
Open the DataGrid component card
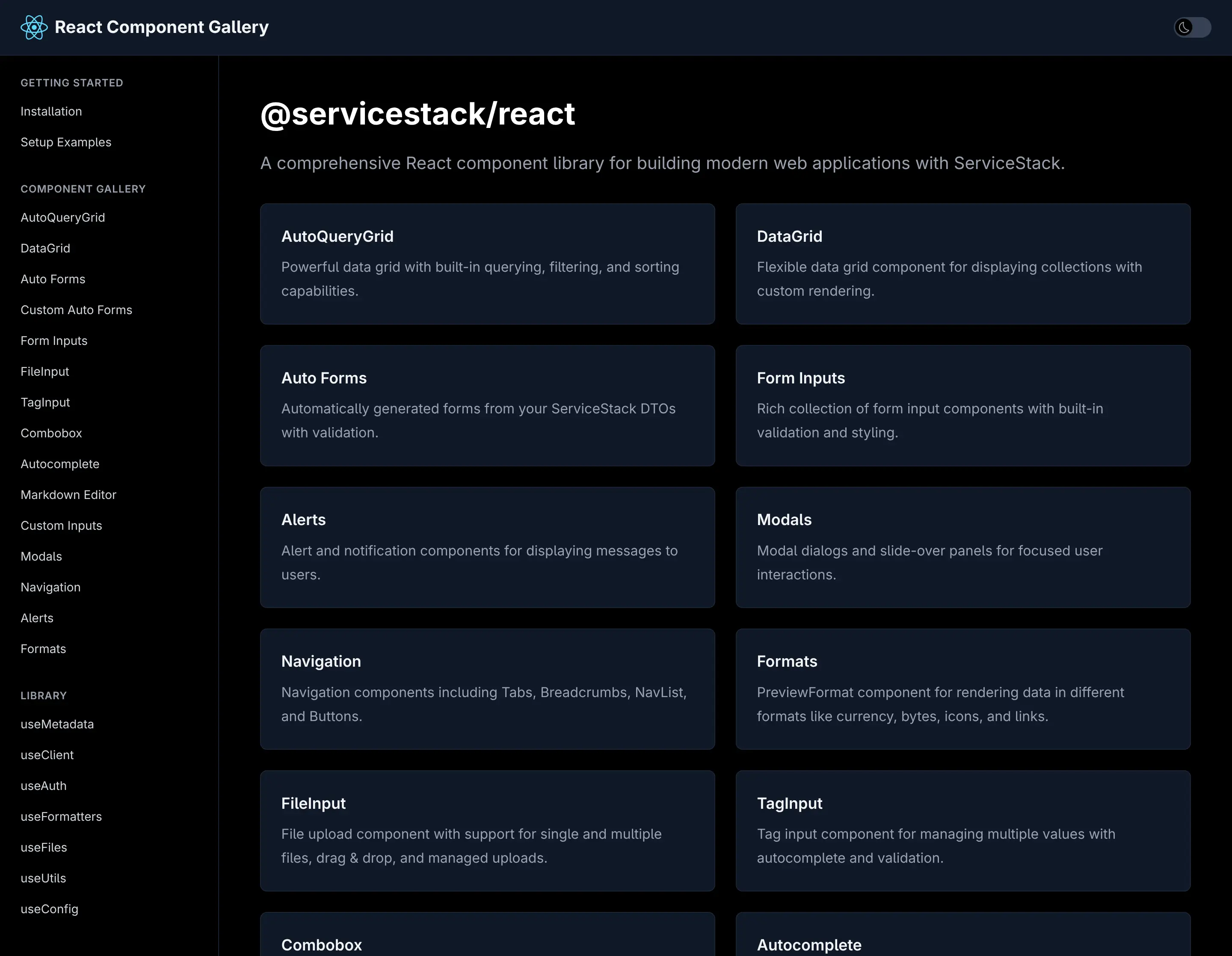pyautogui.click(x=963, y=264)
